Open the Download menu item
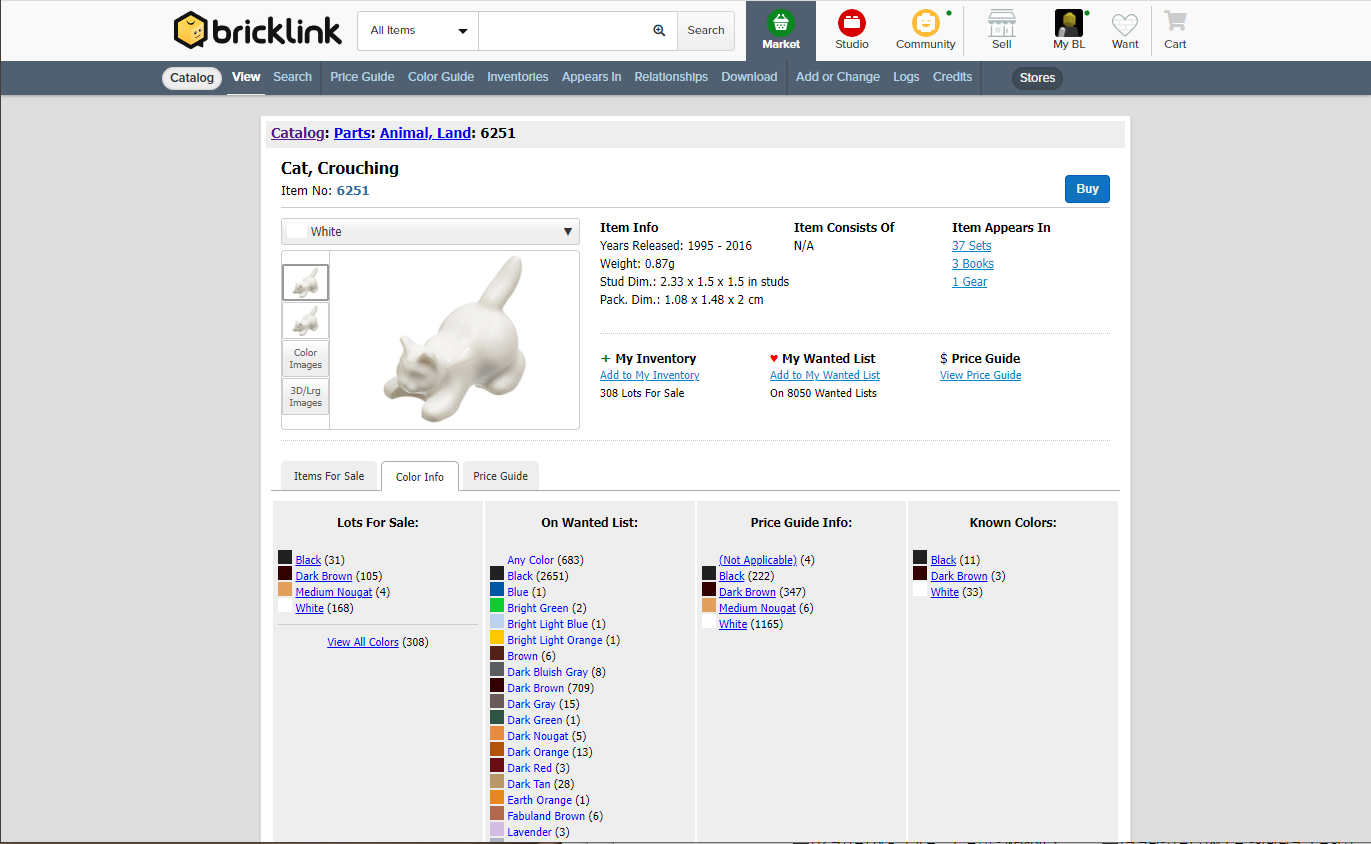 click(x=749, y=77)
